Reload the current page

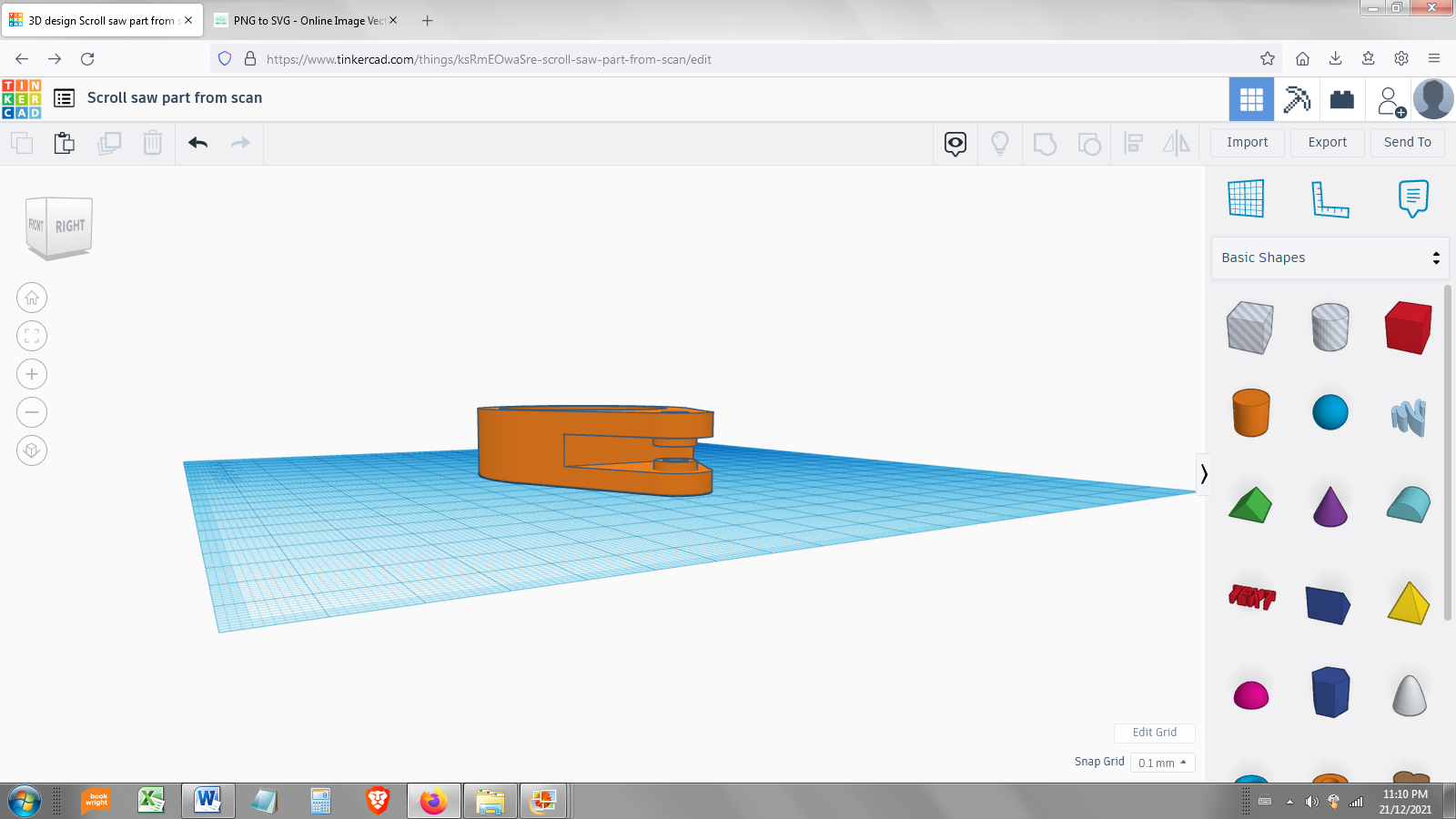click(x=87, y=58)
